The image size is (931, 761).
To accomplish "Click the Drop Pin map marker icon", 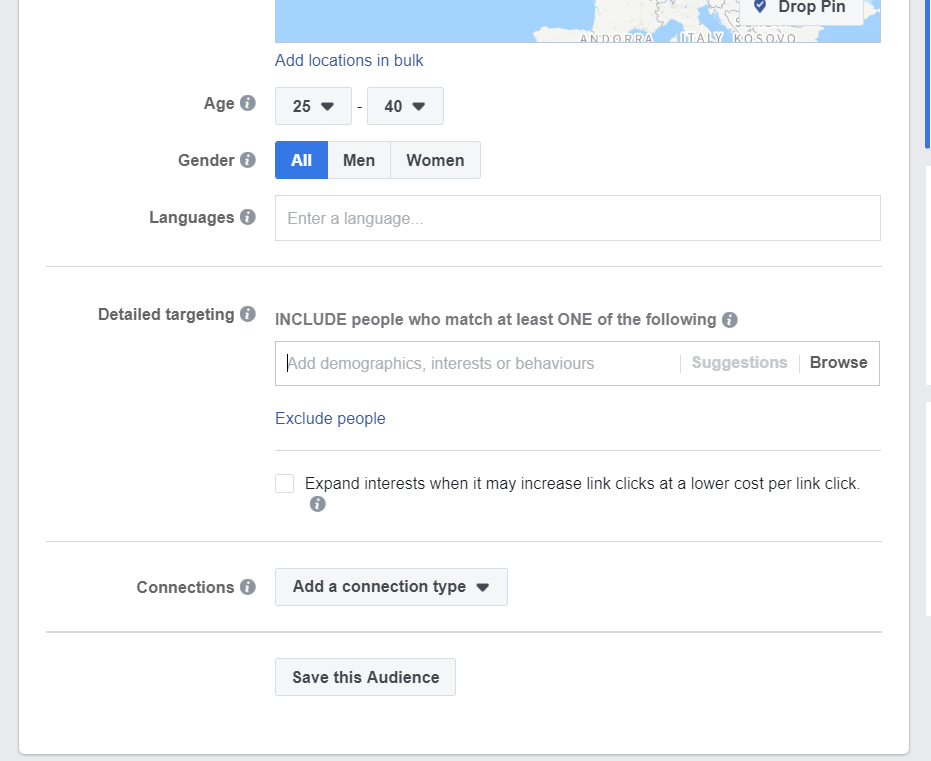I will click(x=759, y=7).
